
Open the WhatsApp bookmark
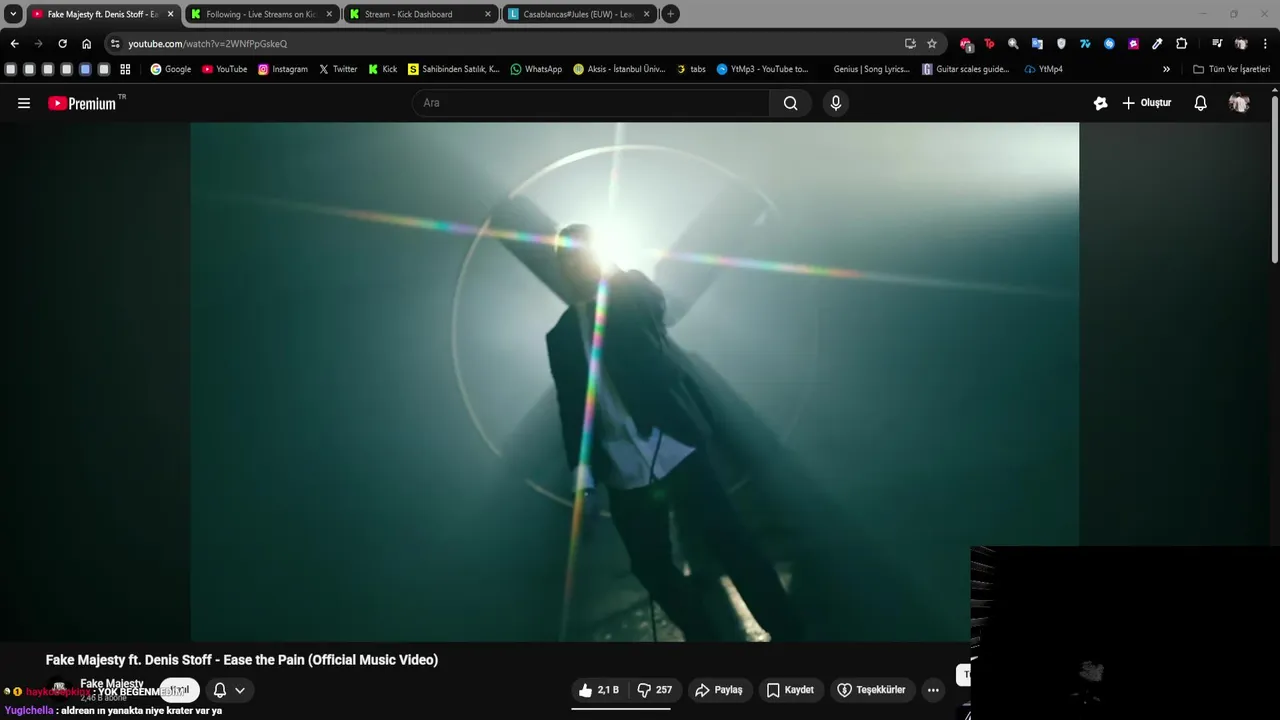(x=536, y=69)
